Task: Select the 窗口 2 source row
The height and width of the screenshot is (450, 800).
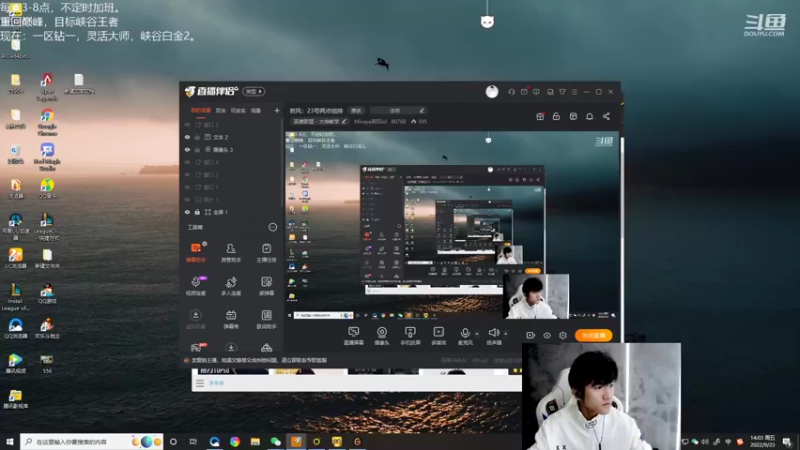Action: pos(232,174)
